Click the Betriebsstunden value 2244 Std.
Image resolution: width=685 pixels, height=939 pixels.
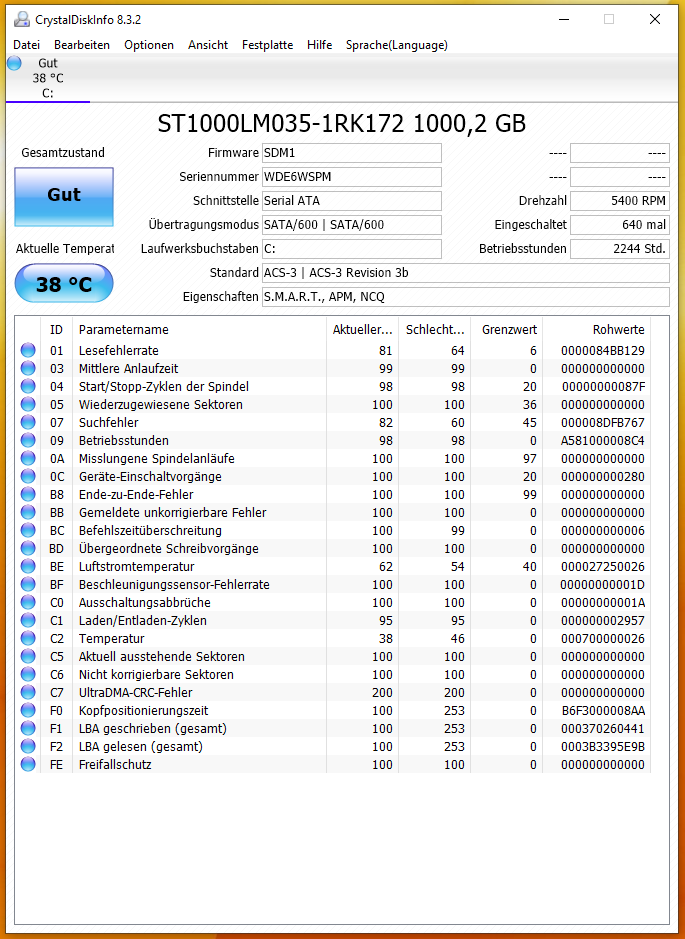tap(620, 249)
